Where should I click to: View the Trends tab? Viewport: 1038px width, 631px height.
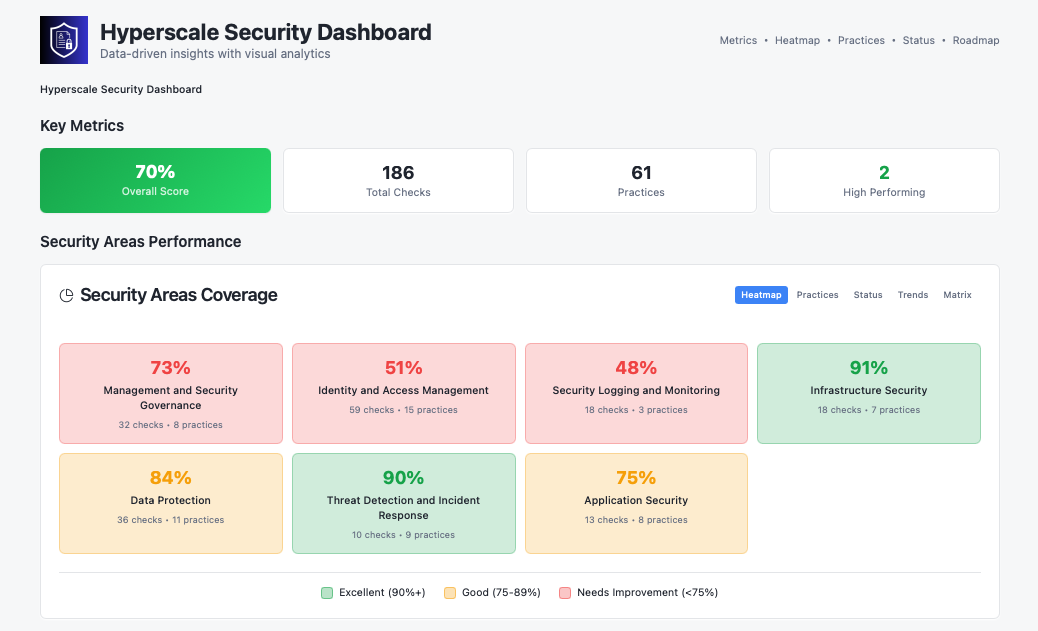point(912,294)
